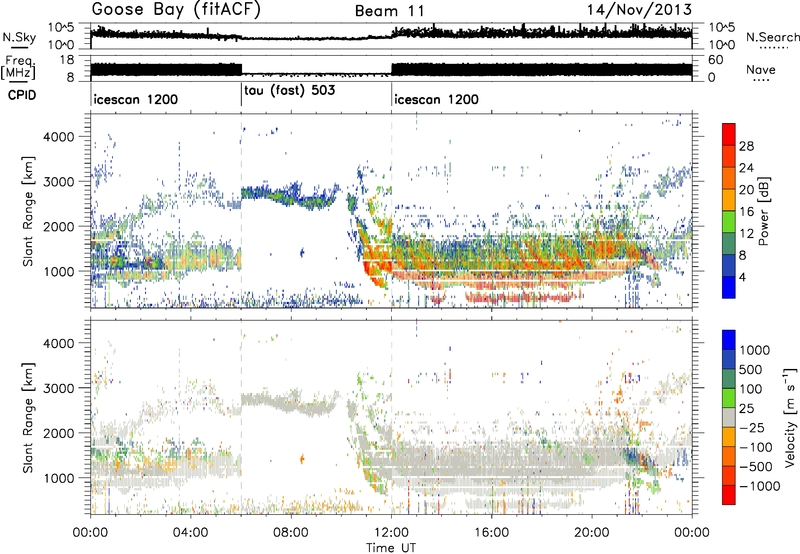Screen dimensions: 800x554
Task: Click the '28' tick on the Power scale
Action: (x=746, y=146)
